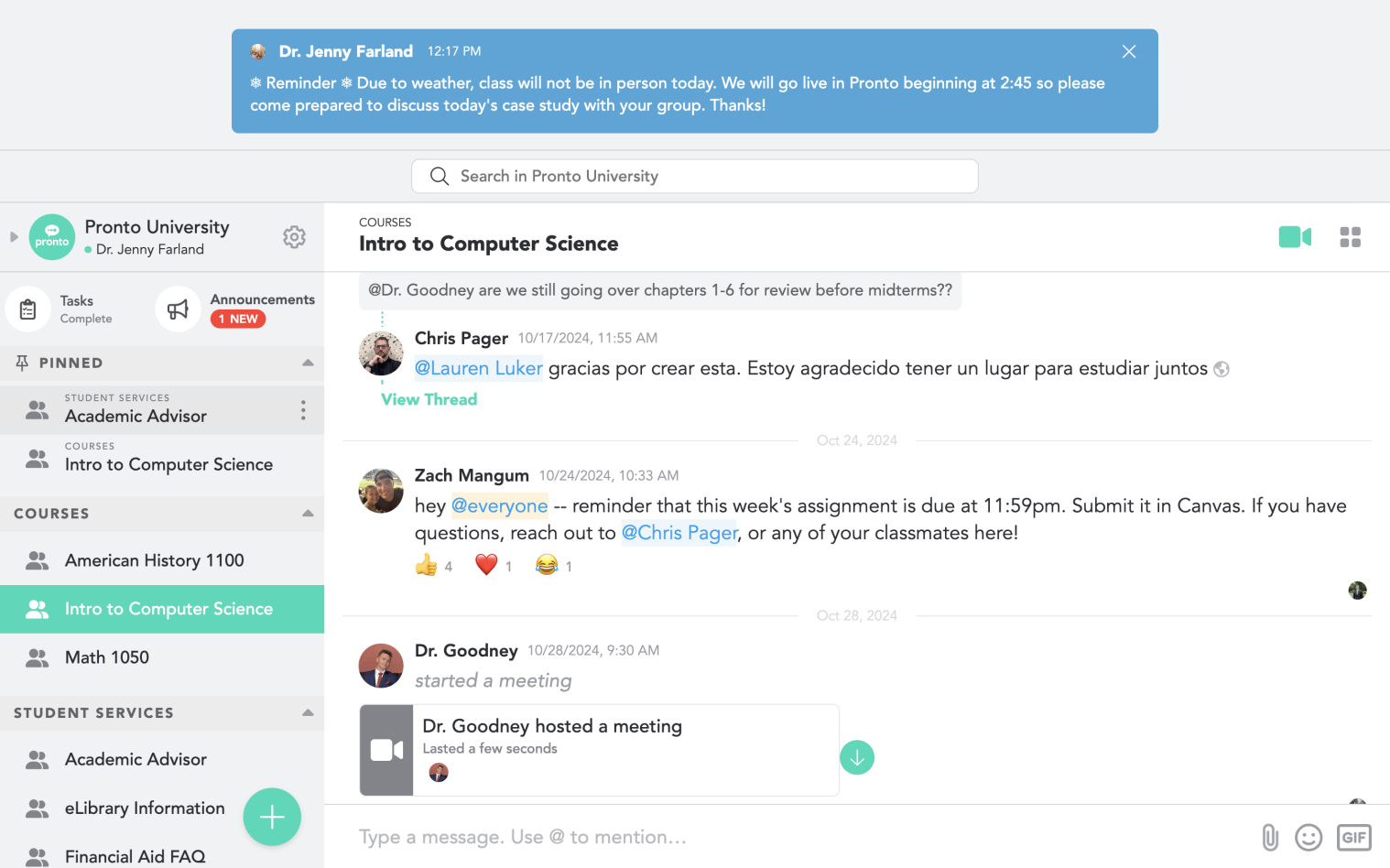Viewport: 1390px width, 868px height.
Task: Click the @Lauren Luker mention
Action: tap(479, 368)
